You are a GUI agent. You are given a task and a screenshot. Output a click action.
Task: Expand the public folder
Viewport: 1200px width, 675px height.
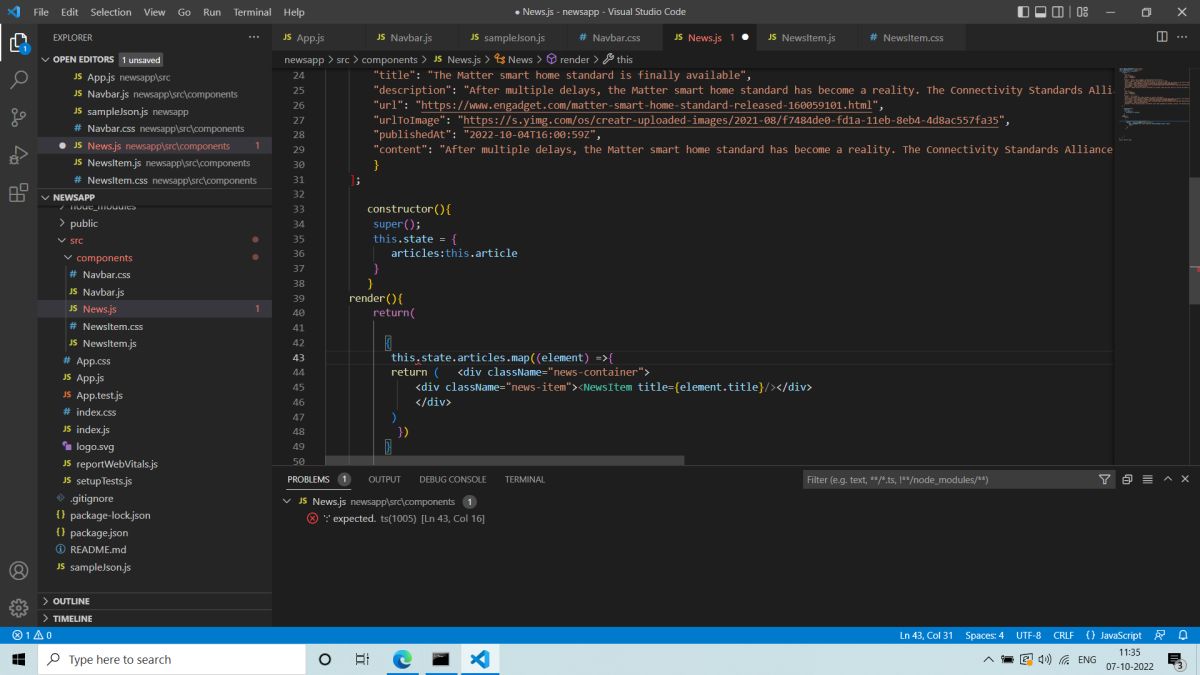tap(155, 223)
